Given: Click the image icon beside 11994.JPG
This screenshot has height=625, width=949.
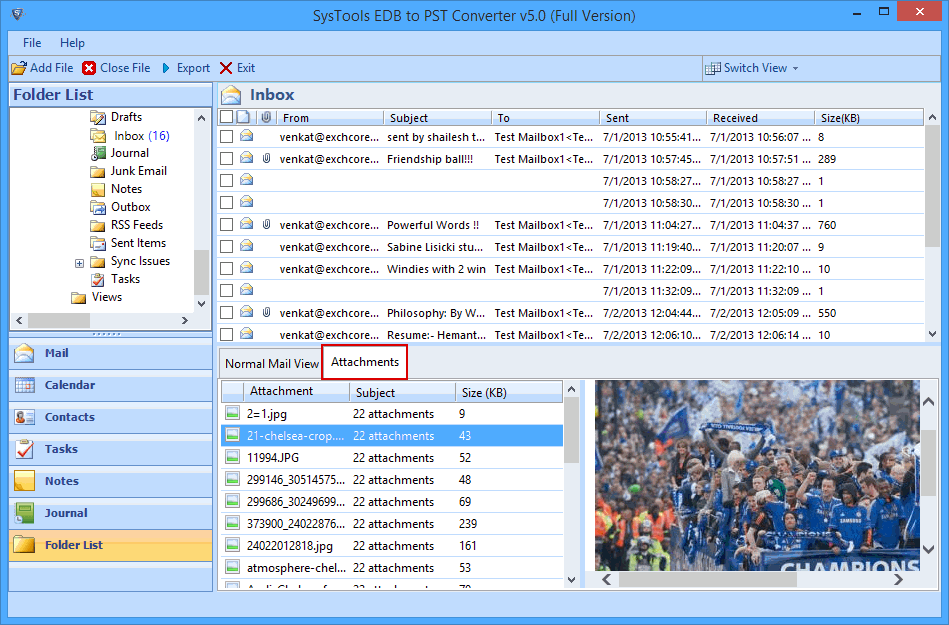Looking at the screenshot, I should coord(232,457).
